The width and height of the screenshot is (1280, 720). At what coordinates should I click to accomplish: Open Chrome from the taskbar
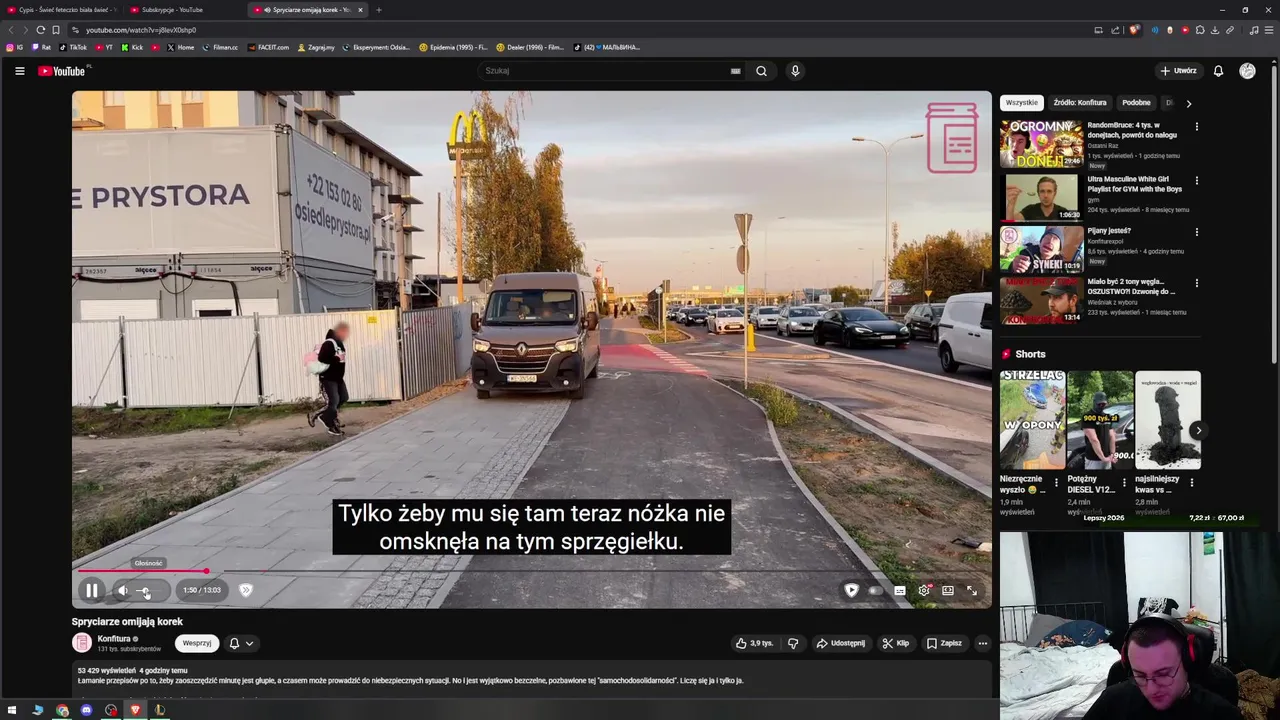pos(62,710)
